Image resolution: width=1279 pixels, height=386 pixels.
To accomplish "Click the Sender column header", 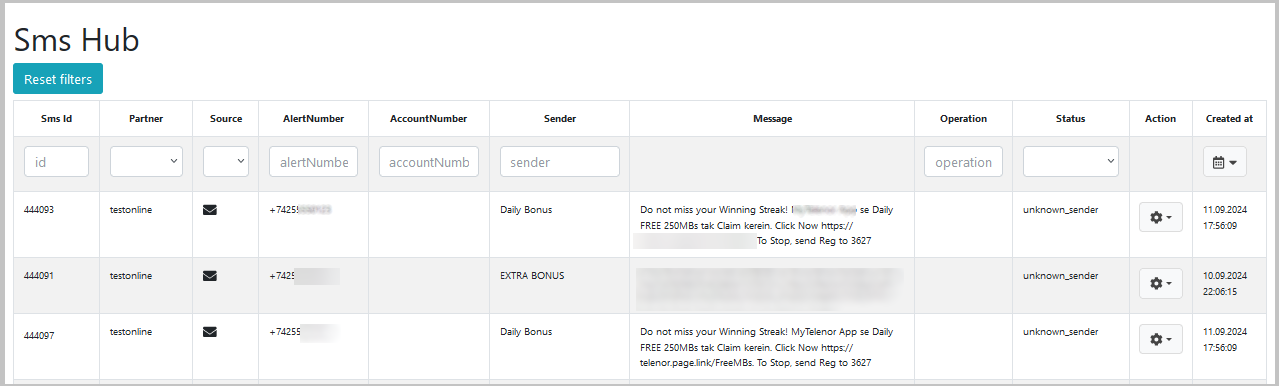I will [x=560, y=118].
